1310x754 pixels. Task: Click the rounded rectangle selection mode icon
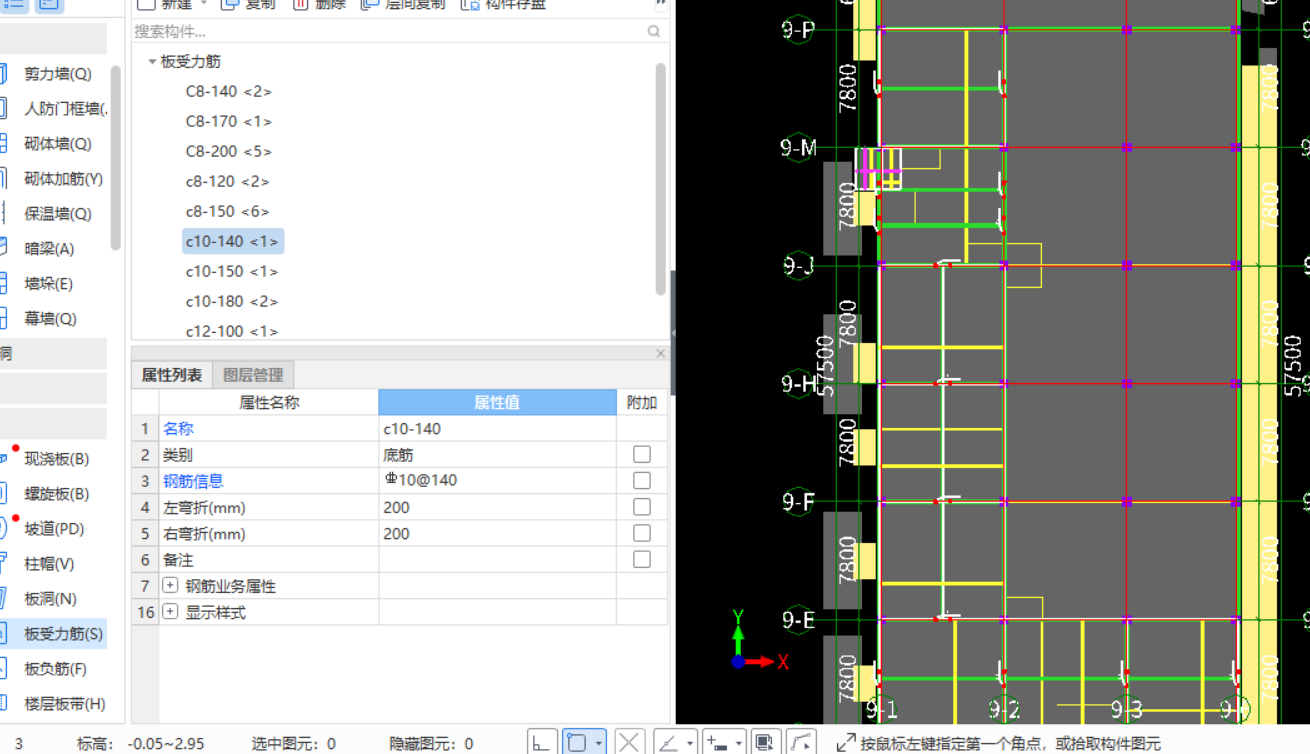577,742
